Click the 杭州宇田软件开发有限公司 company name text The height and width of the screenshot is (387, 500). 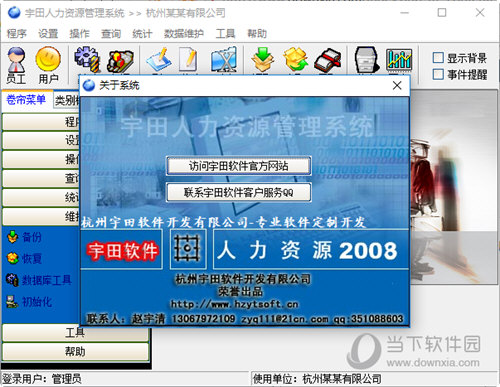pos(243,279)
